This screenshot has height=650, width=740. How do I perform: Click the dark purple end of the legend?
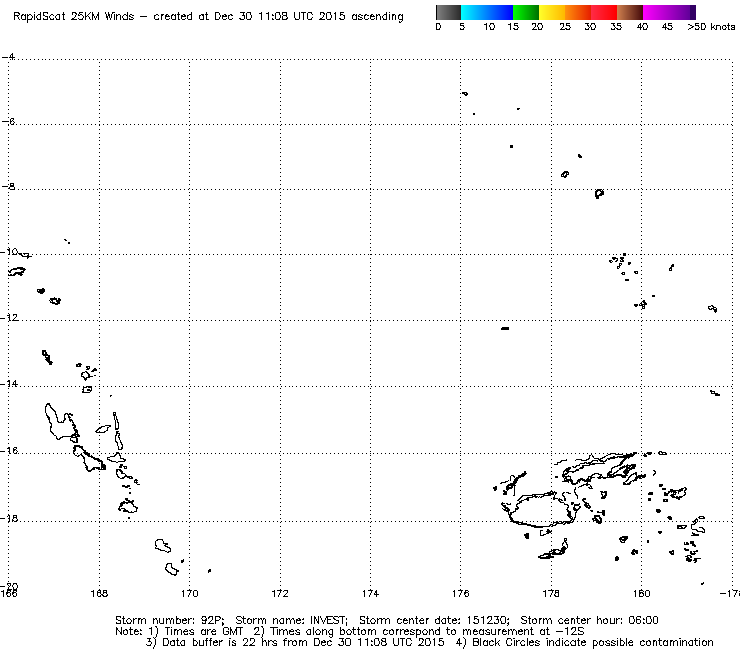(692, 12)
